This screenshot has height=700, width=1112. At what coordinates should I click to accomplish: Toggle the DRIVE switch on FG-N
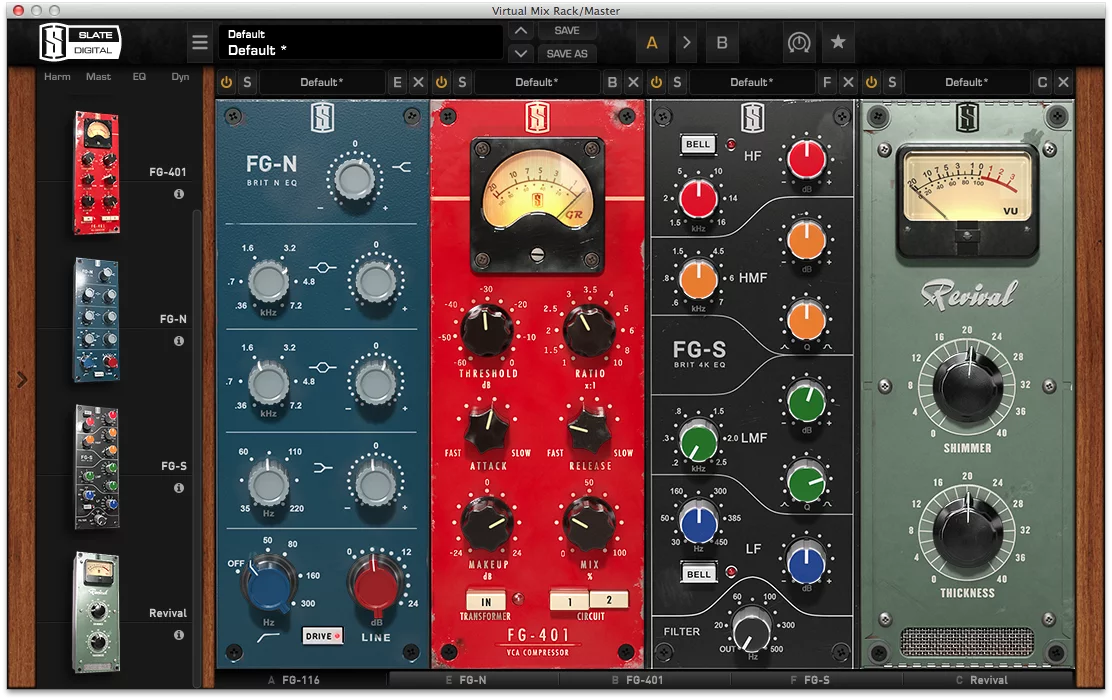pyautogui.click(x=323, y=635)
